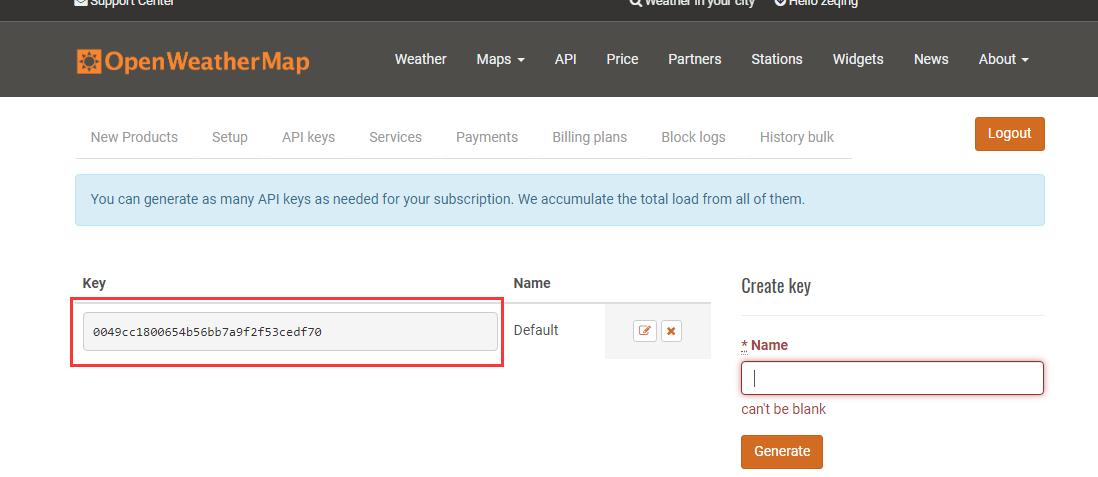The height and width of the screenshot is (477, 1098).
Task: Select the API keys tab
Action: (x=308, y=137)
